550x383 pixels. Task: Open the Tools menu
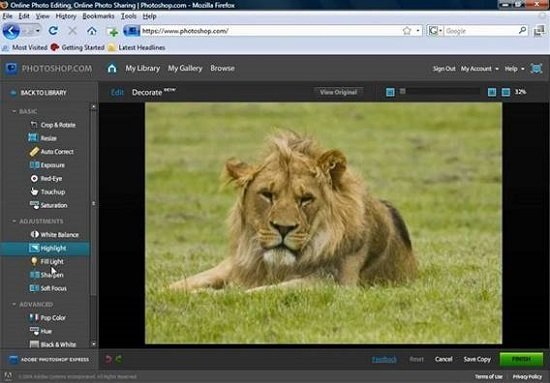(128, 16)
